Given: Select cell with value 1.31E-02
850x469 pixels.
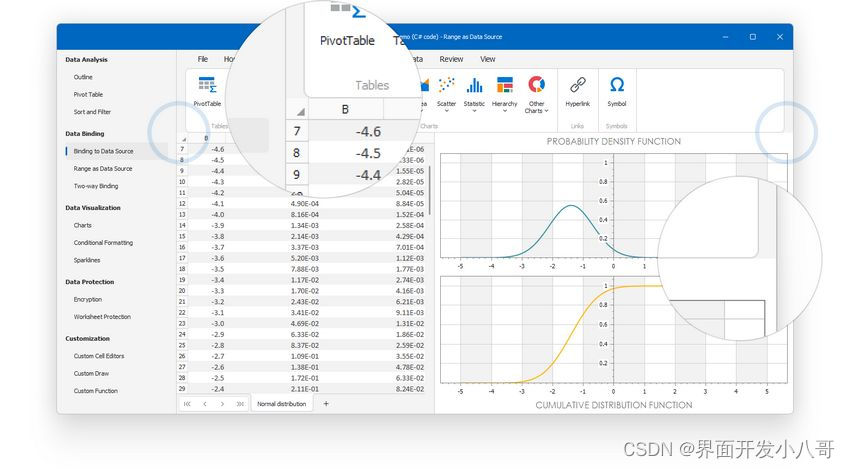Looking at the screenshot, I should pyautogui.click(x=410, y=324).
